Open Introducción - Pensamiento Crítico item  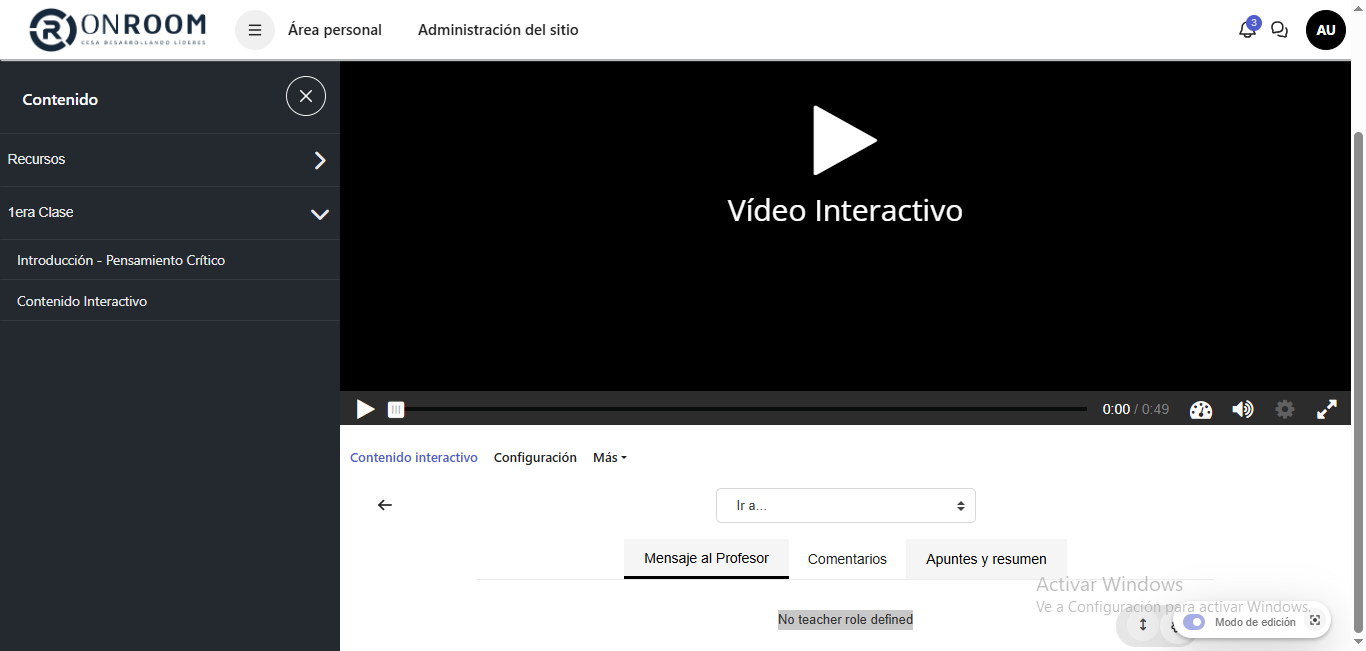click(121, 260)
